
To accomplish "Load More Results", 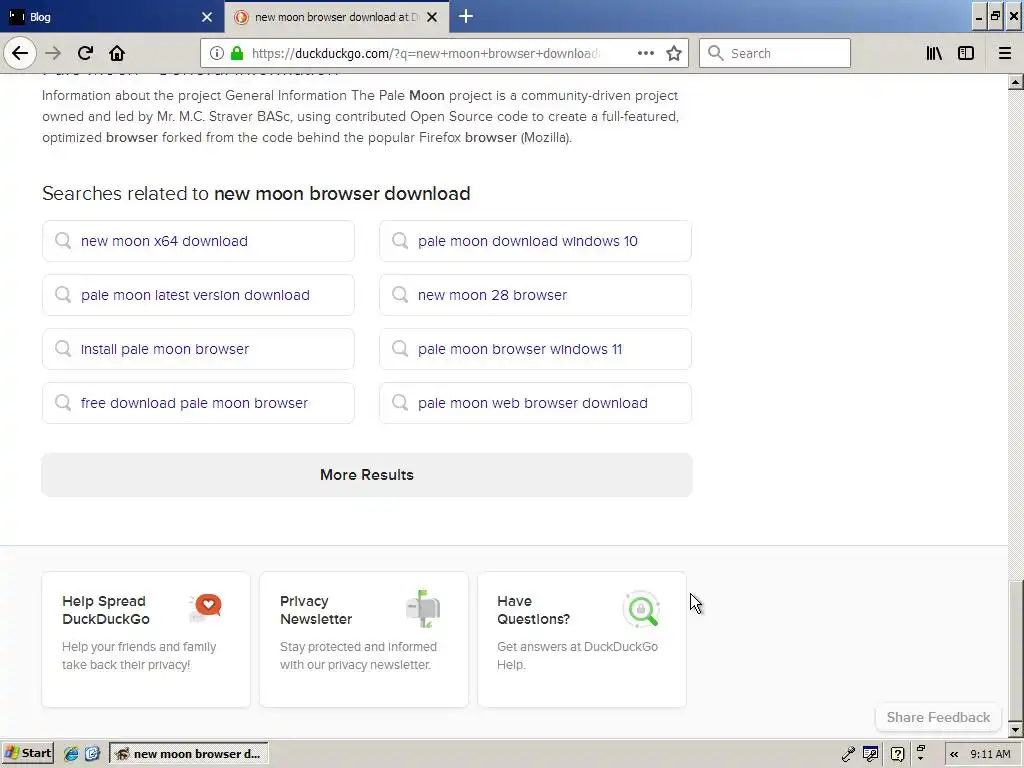I will click(x=366, y=475).
